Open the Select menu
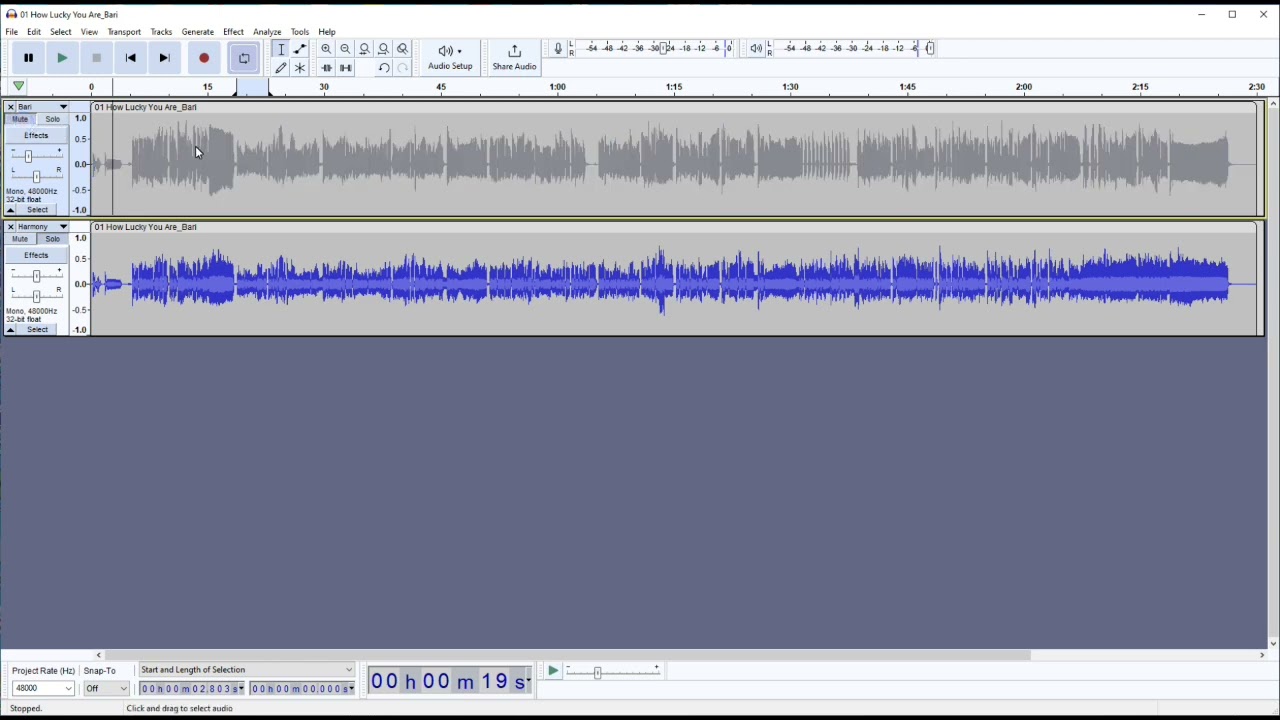The width and height of the screenshot is (1280, 720). [x=61, y=32]
